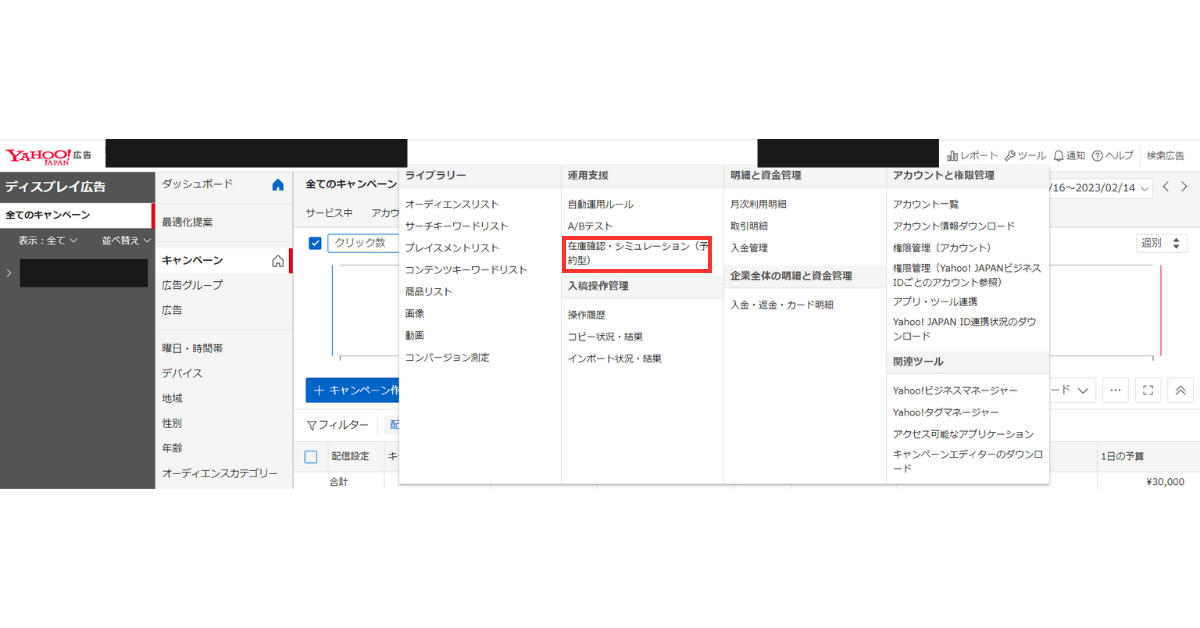Click the Yahoo! JAPAN 広告 logo
Viewport: 1200px width, 628px height.
[x=48, y=156]
